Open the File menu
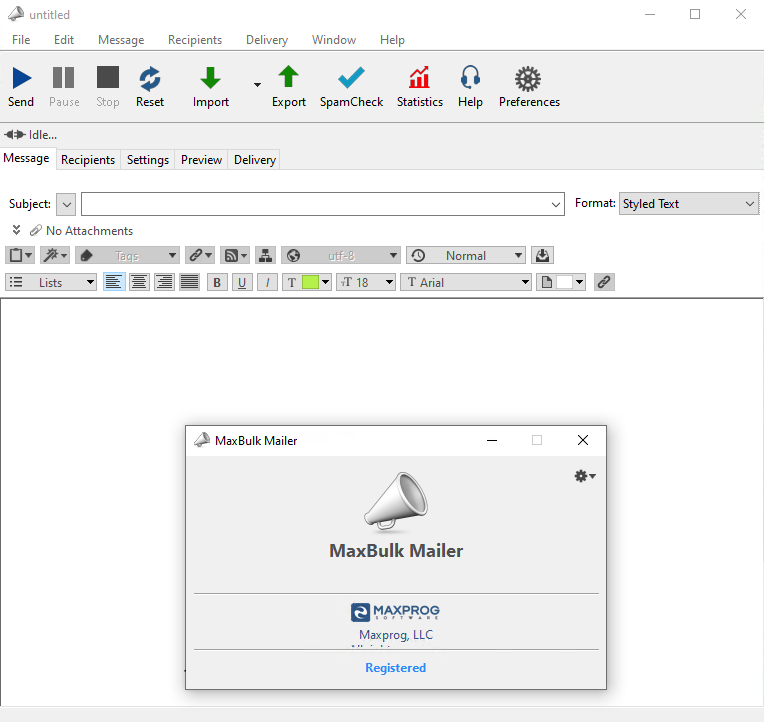The height and width of the screenshot is (722, 764). (x=21, y=40)
